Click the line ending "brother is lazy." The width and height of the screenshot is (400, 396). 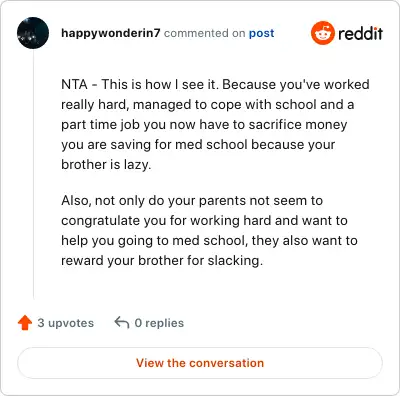[106, 164]
